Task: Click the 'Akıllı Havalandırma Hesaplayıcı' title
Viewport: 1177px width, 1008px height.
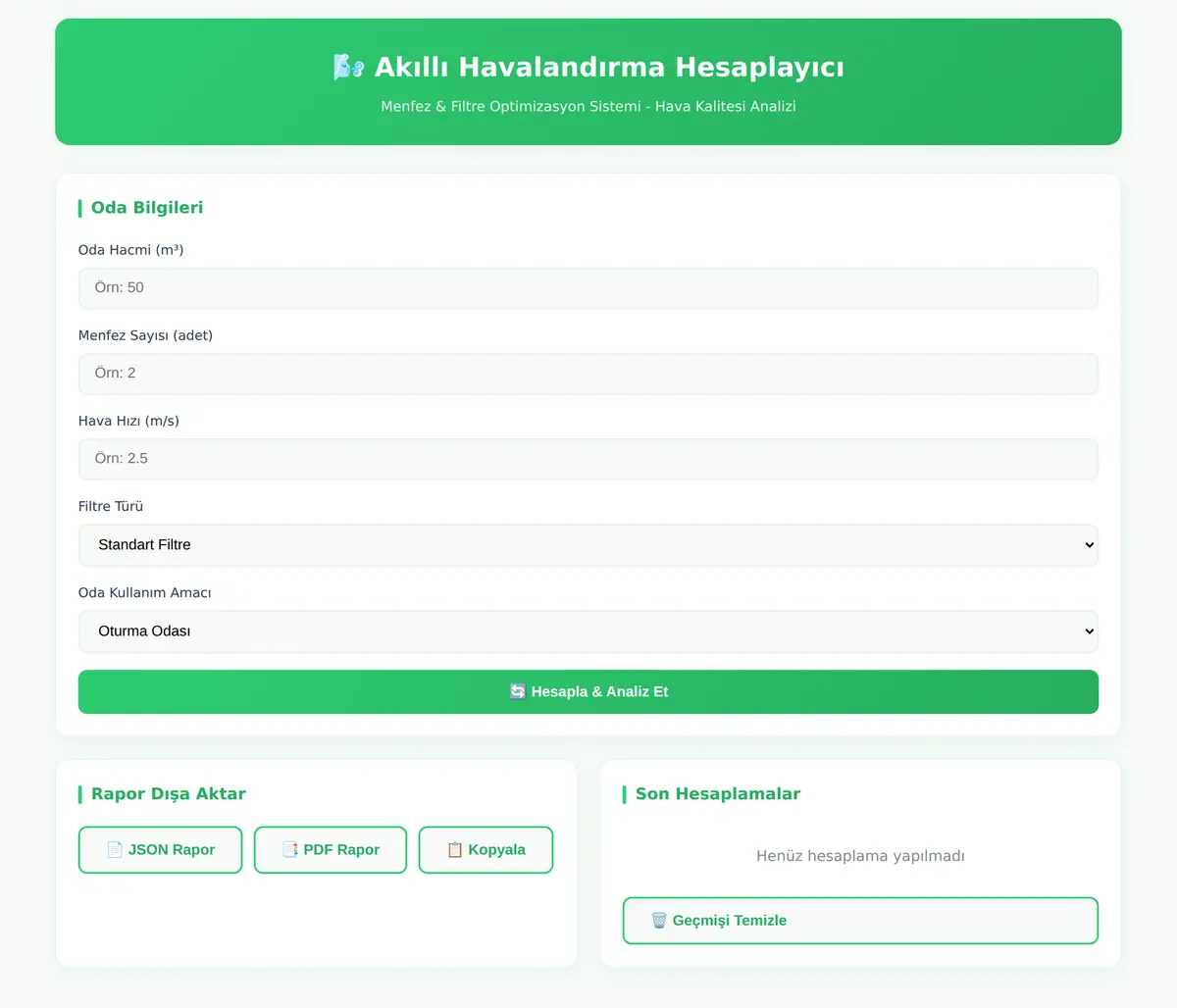Action: pyautogui.click(x=609, y=67)
